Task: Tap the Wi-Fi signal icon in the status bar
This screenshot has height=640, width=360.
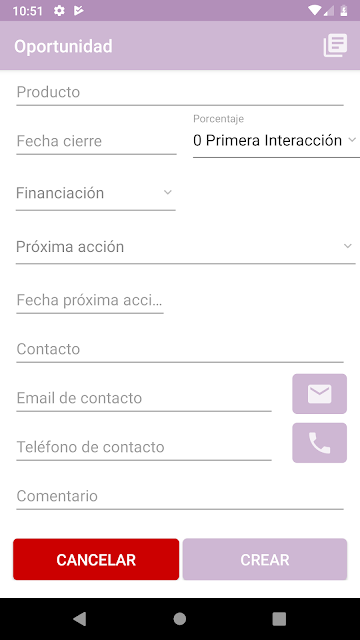Action: click(x=315, y=11)
